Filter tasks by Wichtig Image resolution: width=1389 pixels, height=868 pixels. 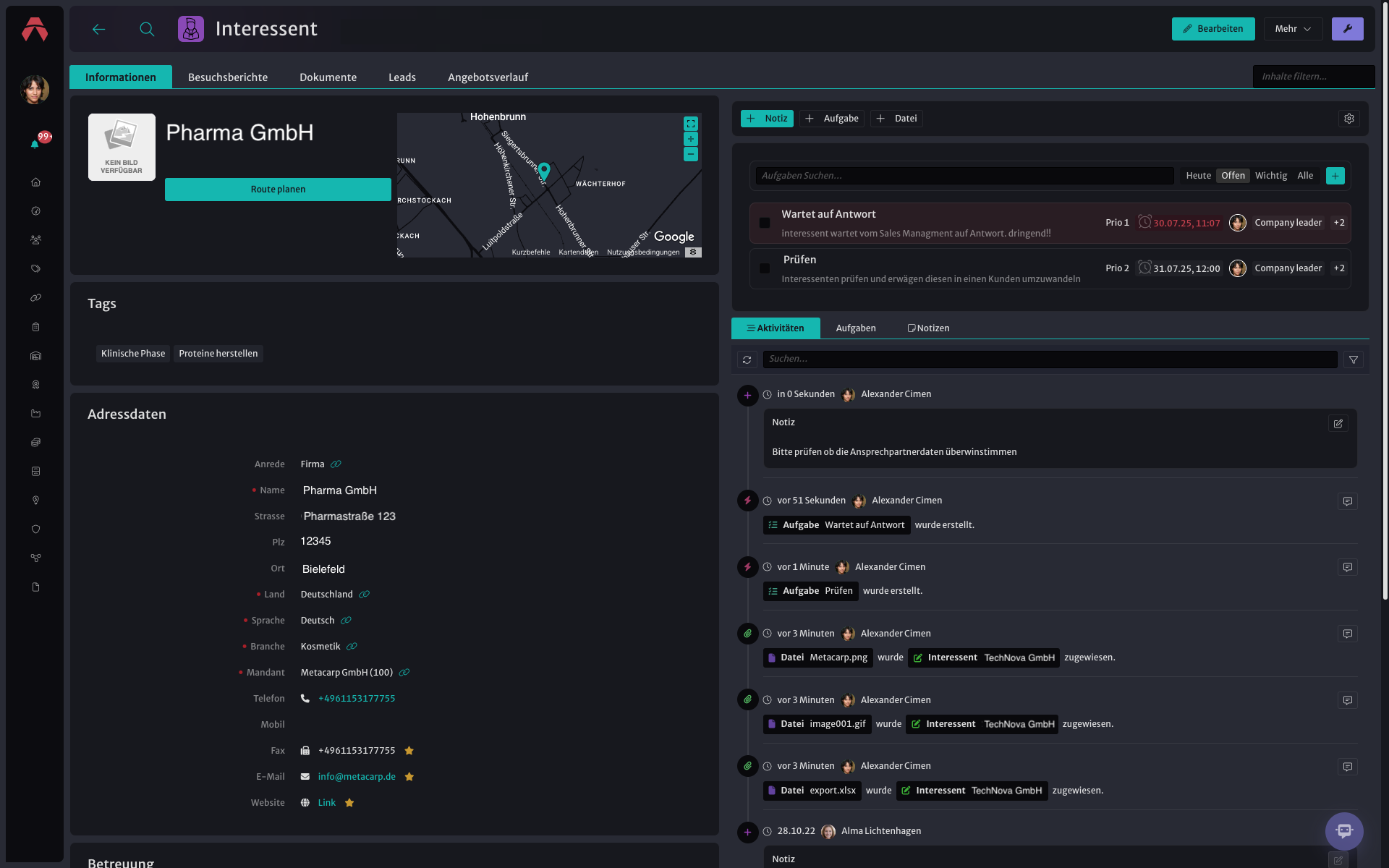(1270, 176)
